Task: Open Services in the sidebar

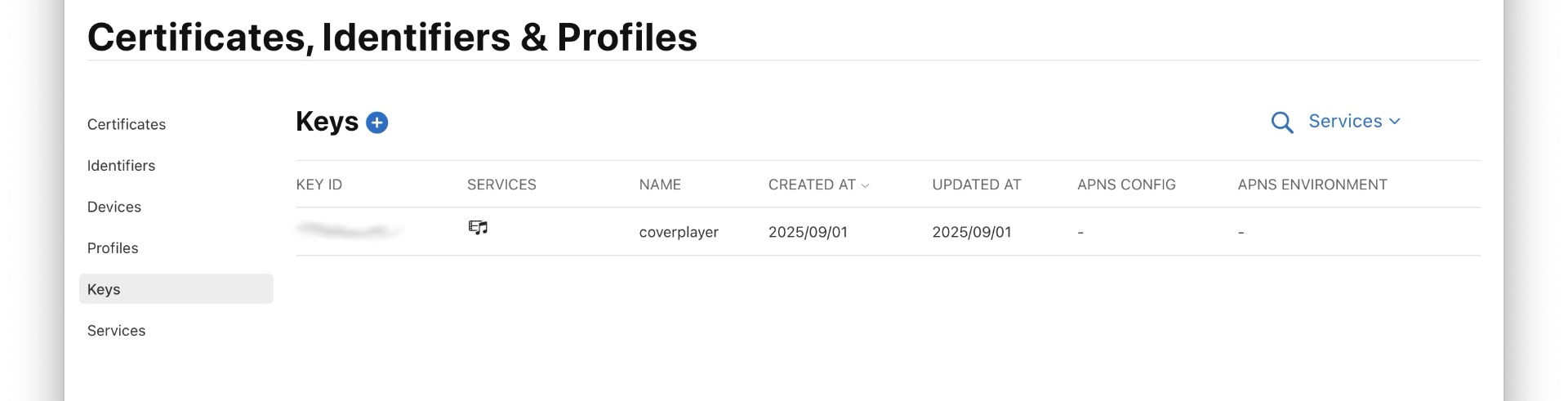Action: (116, 330)
